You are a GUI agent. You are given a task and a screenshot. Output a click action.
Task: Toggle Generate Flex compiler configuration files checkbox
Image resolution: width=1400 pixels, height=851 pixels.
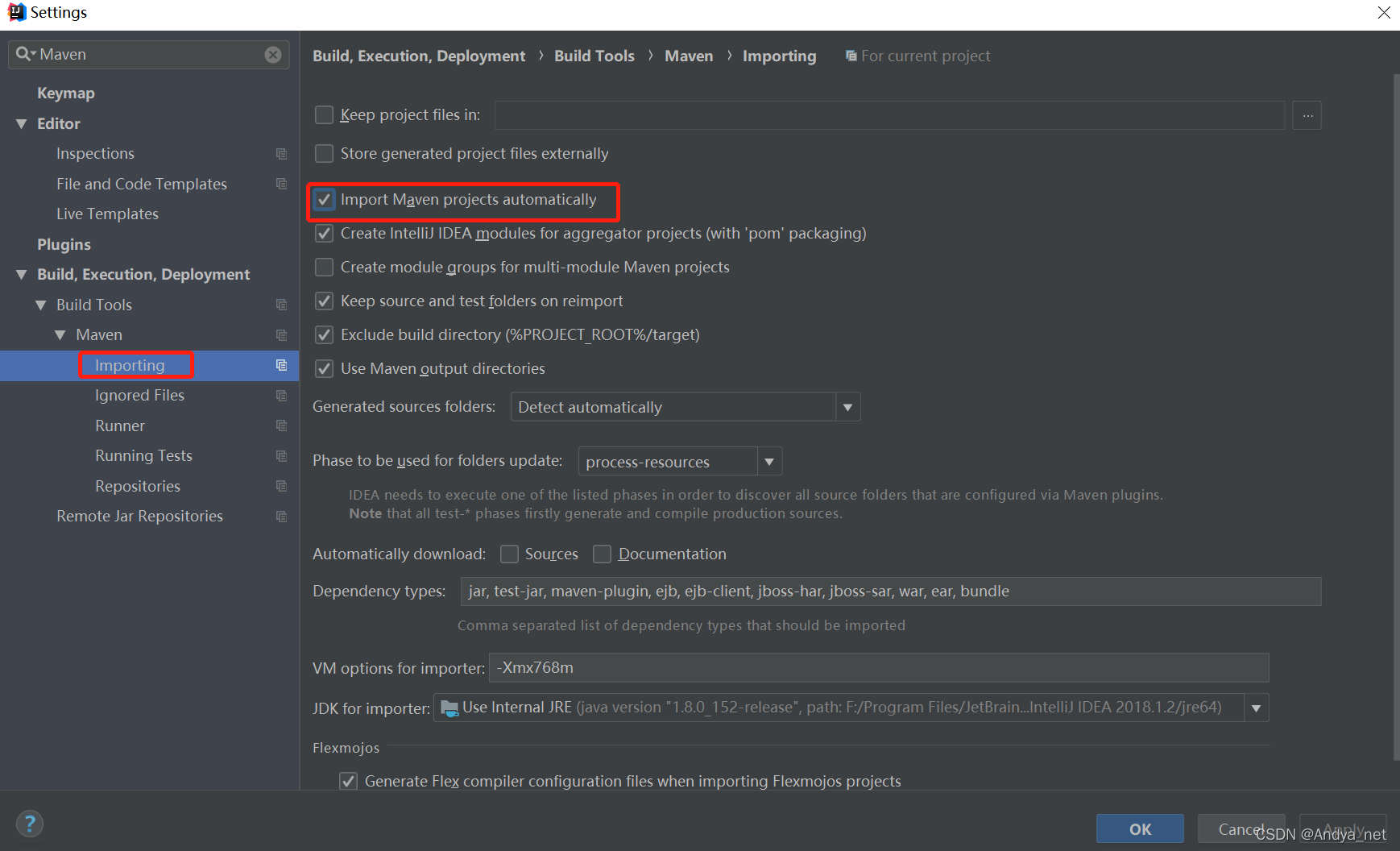[348, 781]
